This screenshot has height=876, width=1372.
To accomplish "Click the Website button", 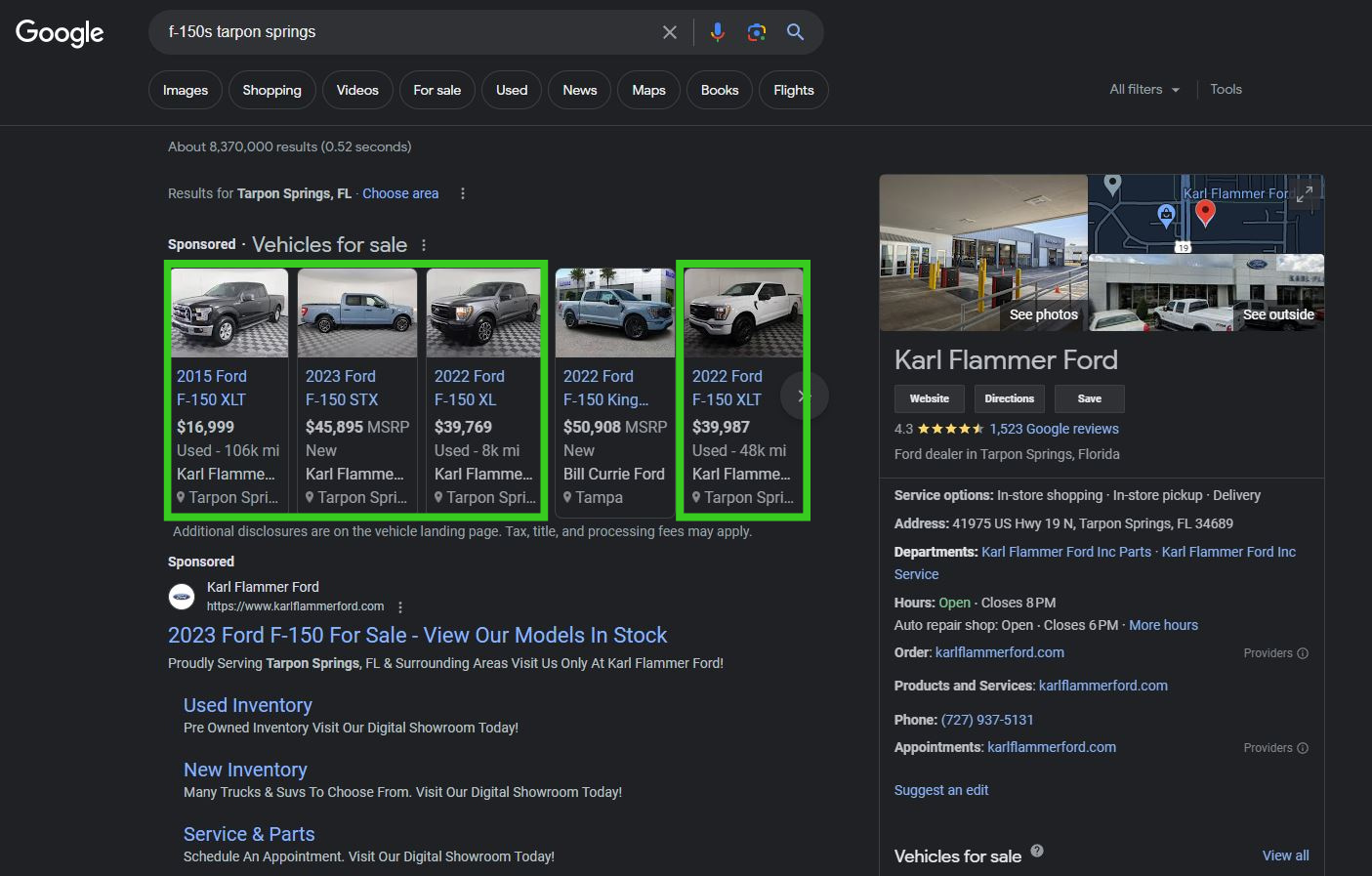I will pos(930,398).
